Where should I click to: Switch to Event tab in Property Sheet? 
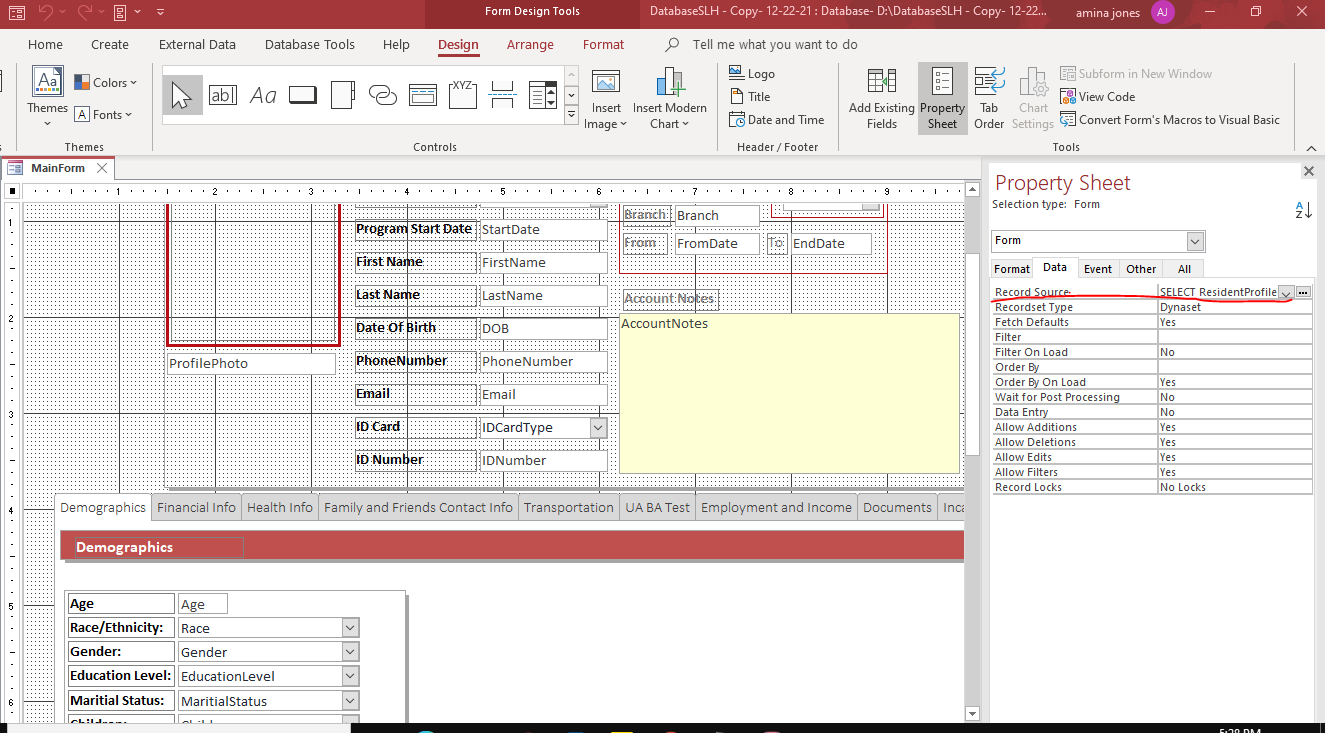(1098, 268)
